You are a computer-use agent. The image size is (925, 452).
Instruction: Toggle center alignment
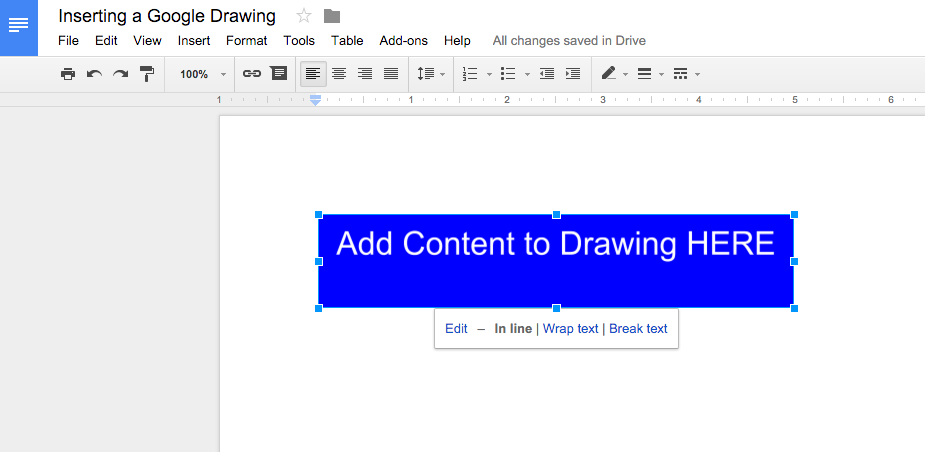(339, 74)
